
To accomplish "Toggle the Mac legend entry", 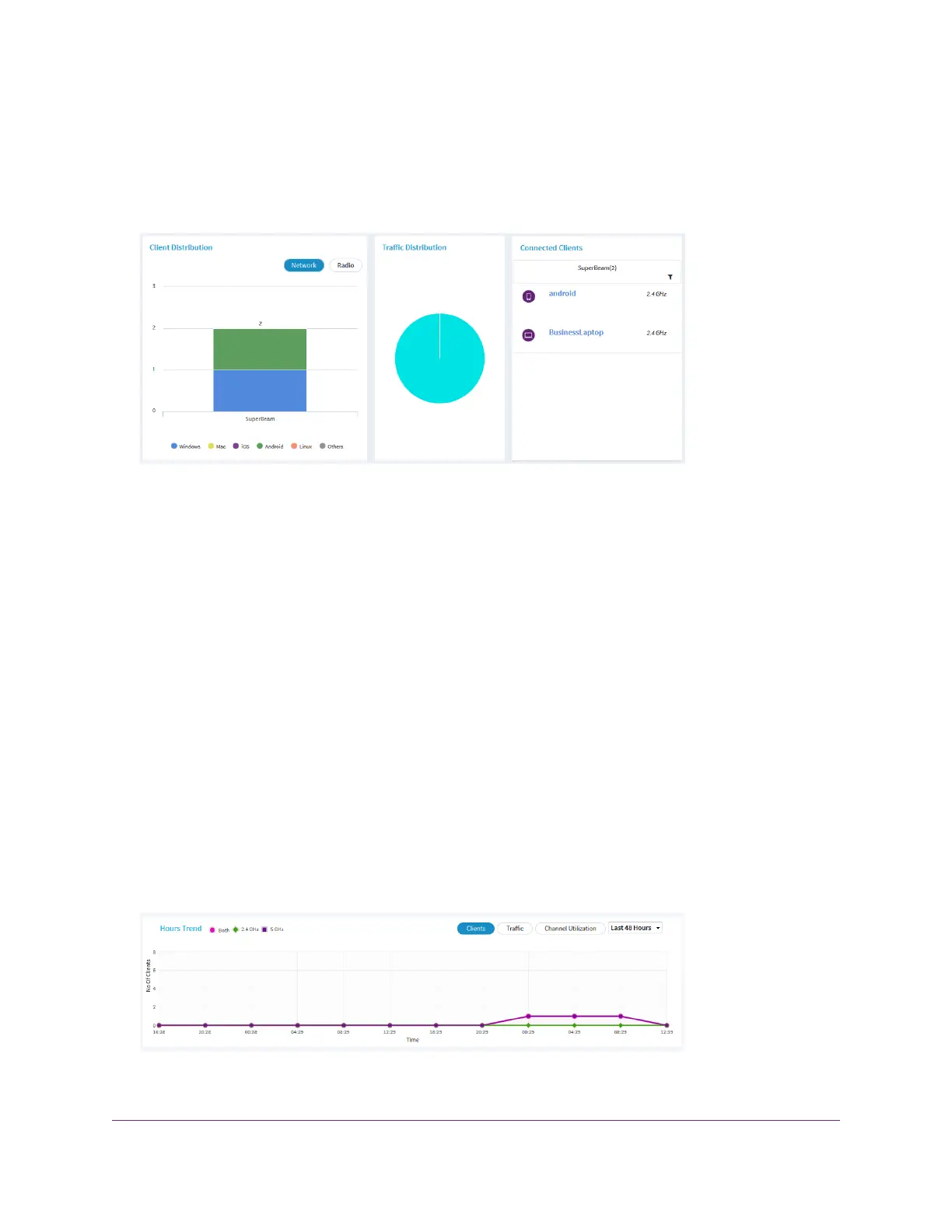I will pyautogui.click(x=217, y=446).
